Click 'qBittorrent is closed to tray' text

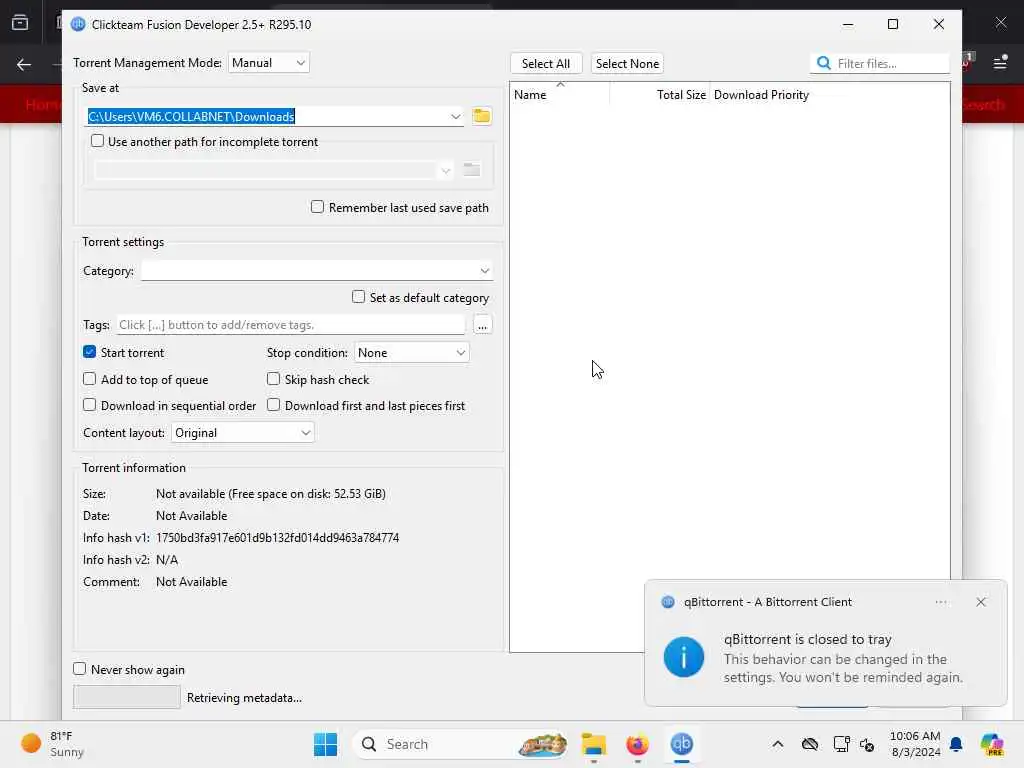point(807,639)
